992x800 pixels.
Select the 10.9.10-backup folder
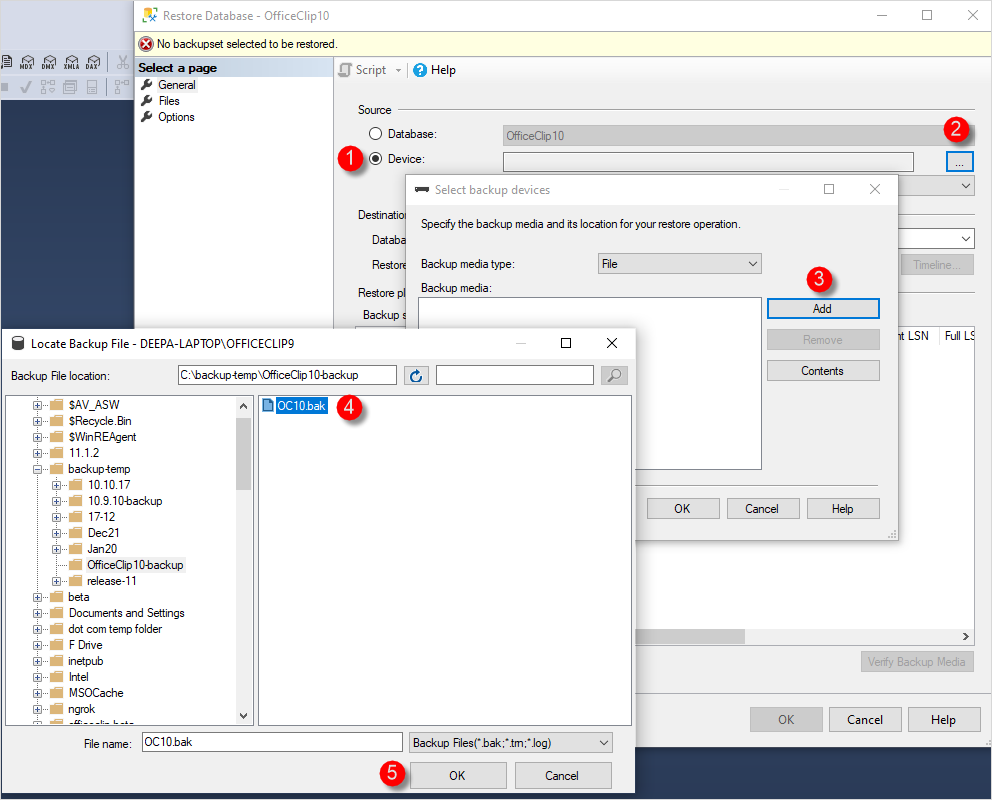pos(125,501)
